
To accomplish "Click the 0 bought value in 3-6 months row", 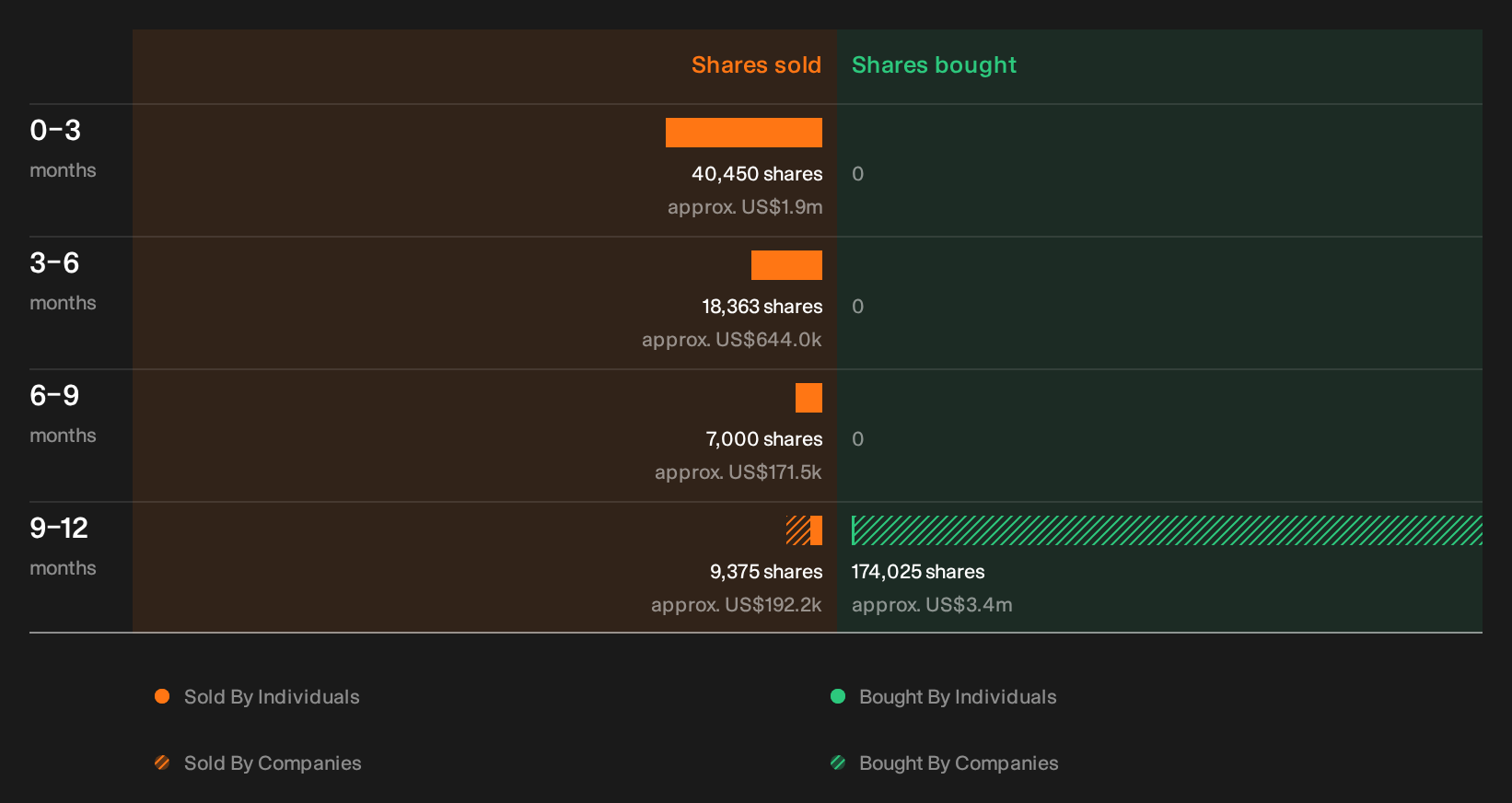I will point(858,307).
